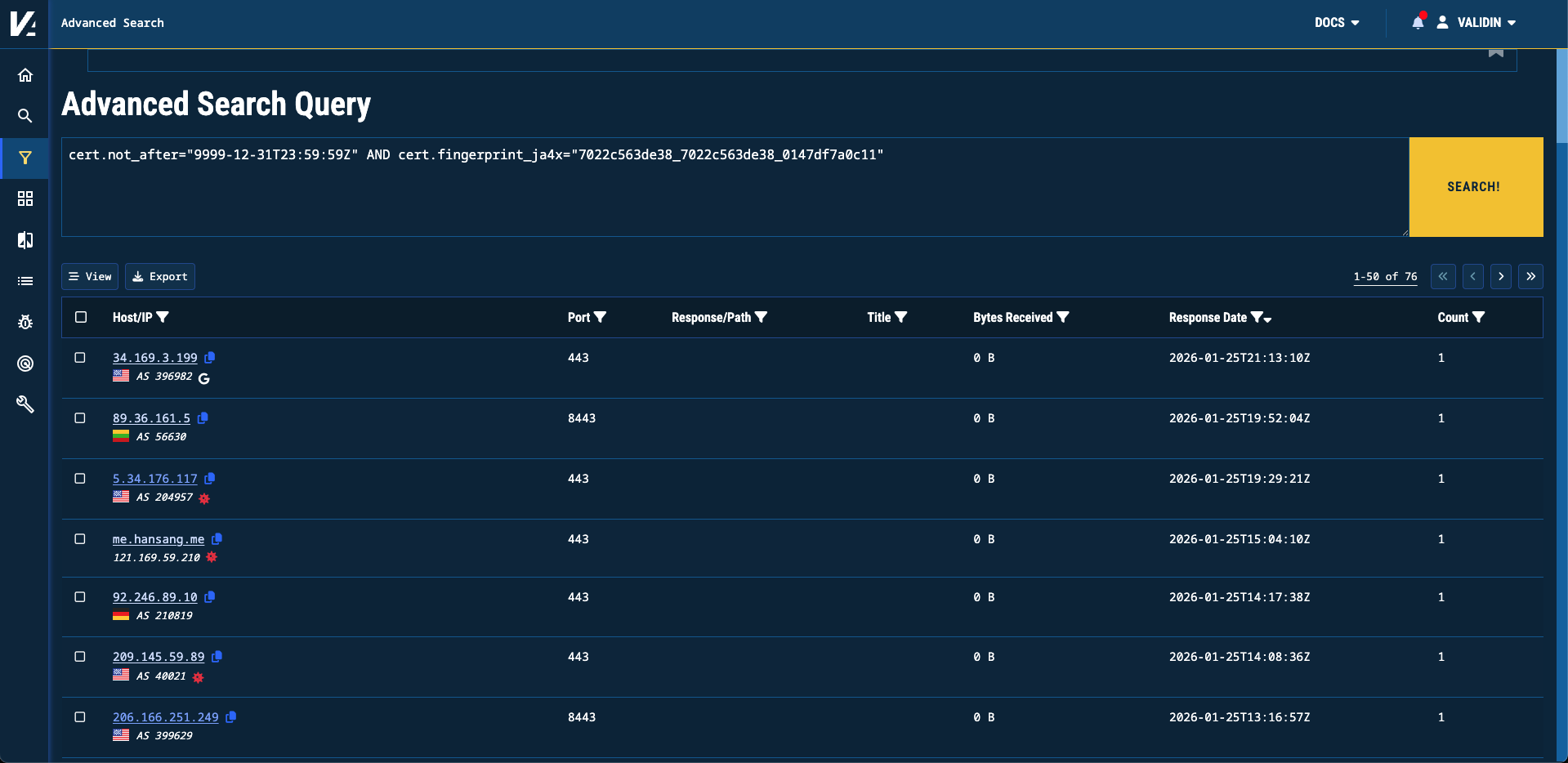Select the checkbox for row 89.36.161.5
This screenshot has width=1568, height=763.
[x=80, y=417]
